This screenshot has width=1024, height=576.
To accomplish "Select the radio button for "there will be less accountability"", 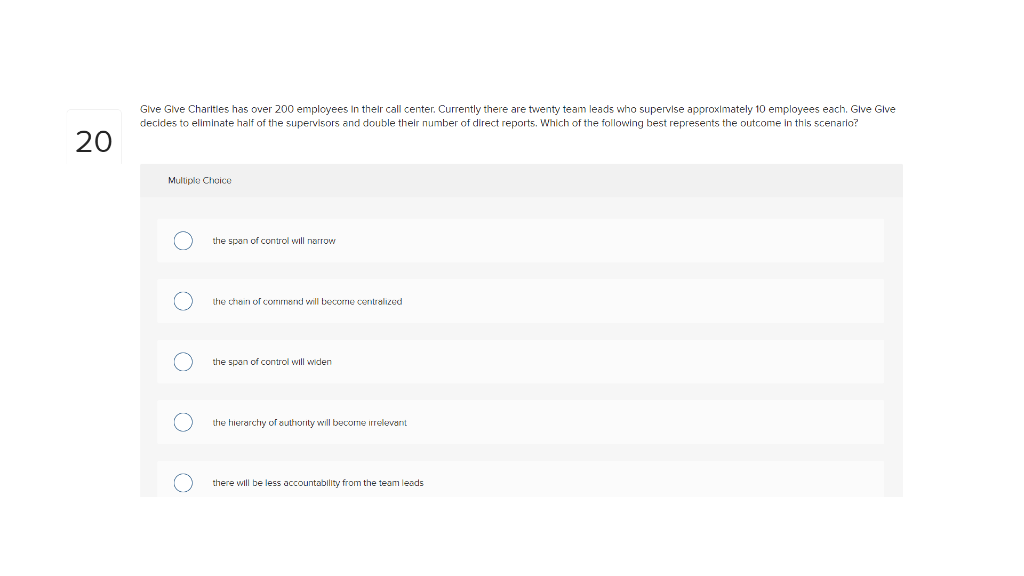I will coord(183,482).
